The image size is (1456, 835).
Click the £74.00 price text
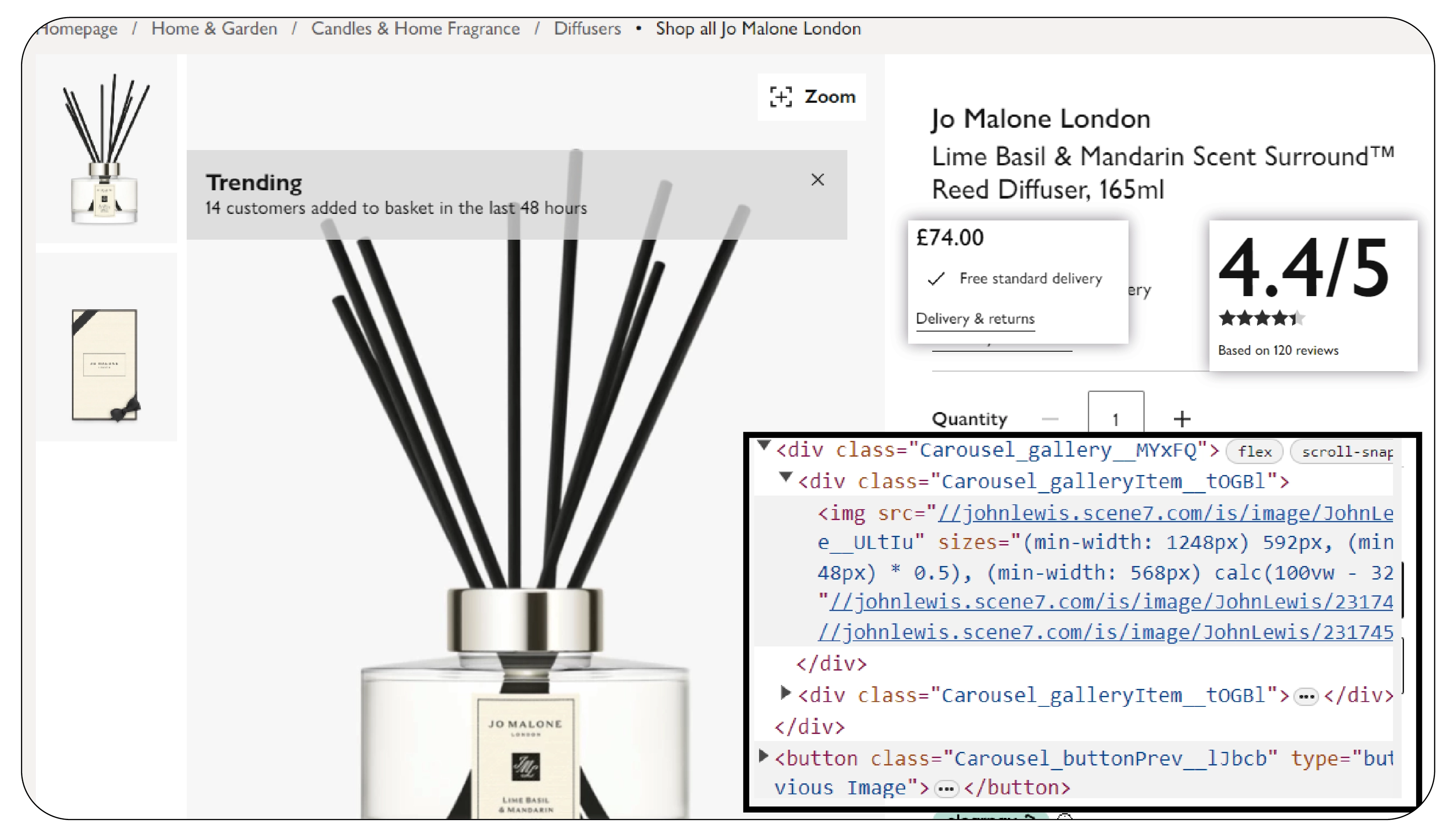pyautogui.click(x=950, y=238)
